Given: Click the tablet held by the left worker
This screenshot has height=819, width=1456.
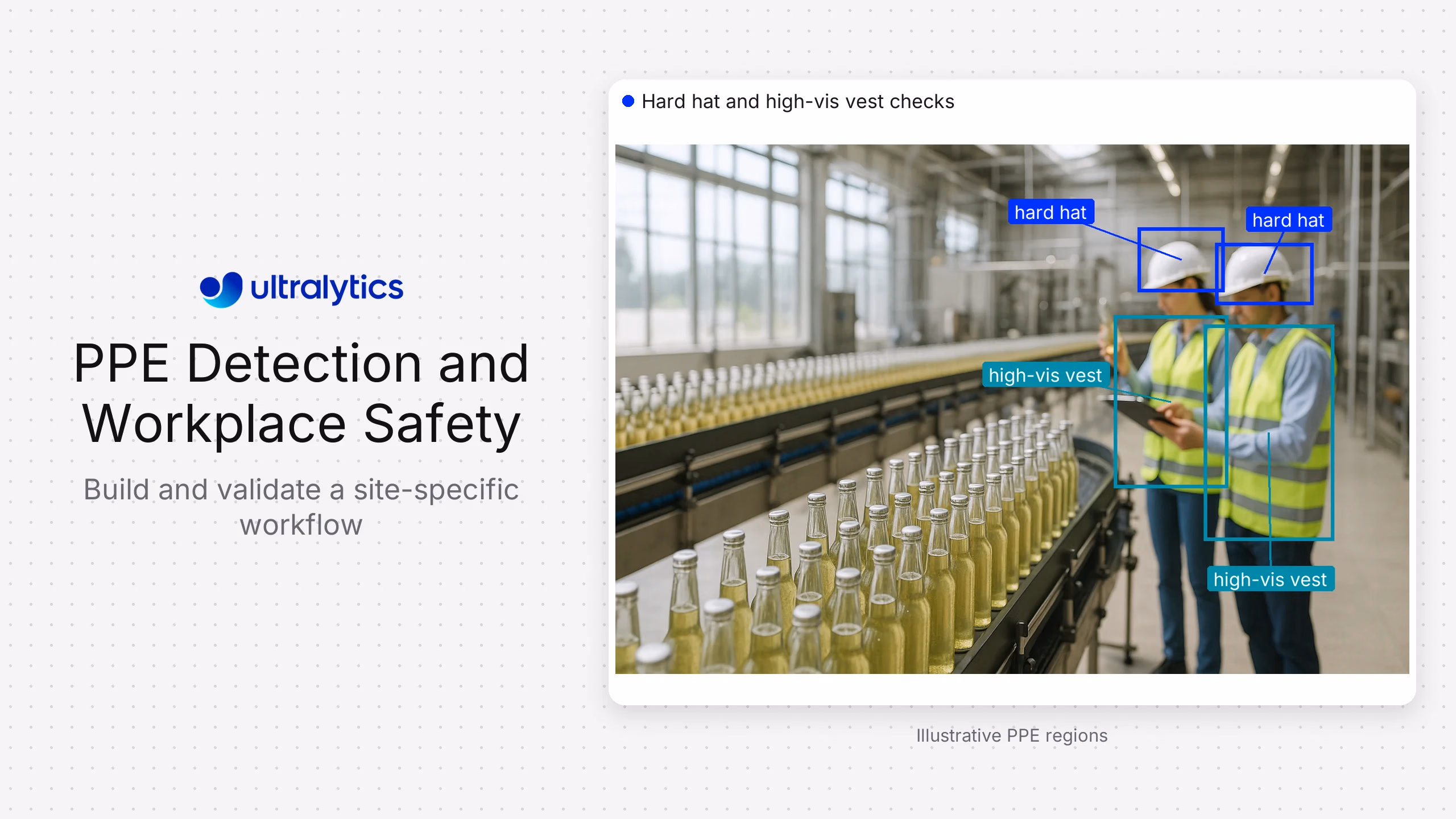Looking at the screenshot, I should tap(1140, 413).
